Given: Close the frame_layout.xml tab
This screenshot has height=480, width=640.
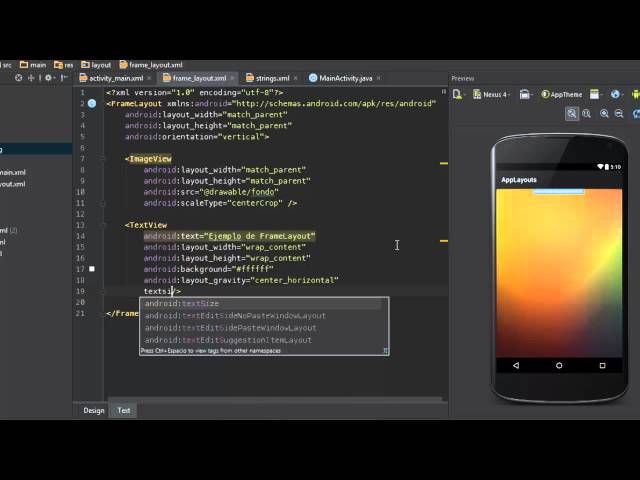Looking at the screenshot, I should [x=232, y=78].
